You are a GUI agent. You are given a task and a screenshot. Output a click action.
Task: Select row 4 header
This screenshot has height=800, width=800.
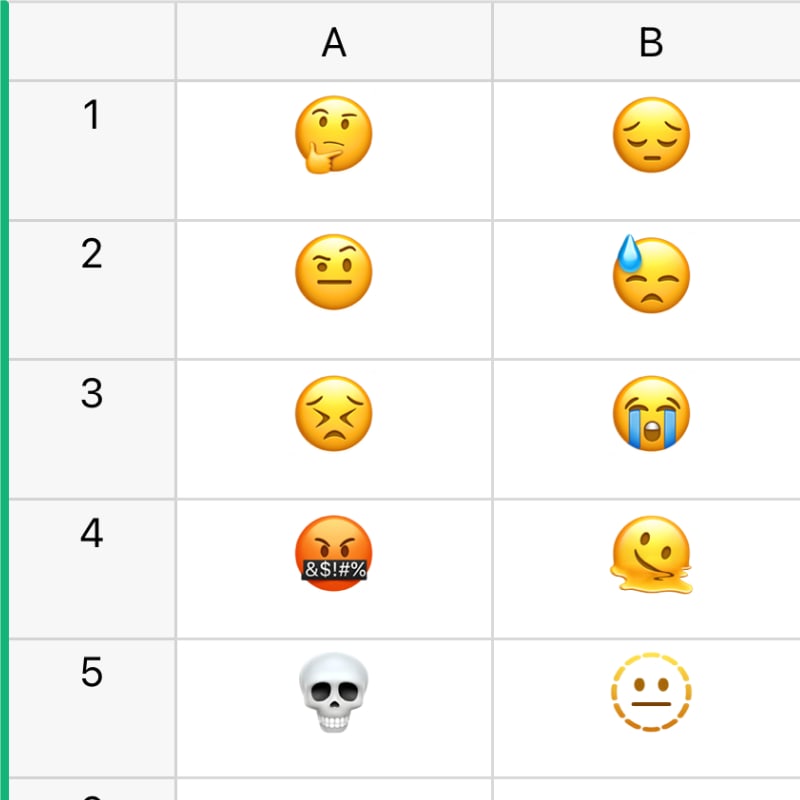tap(91, 568)
